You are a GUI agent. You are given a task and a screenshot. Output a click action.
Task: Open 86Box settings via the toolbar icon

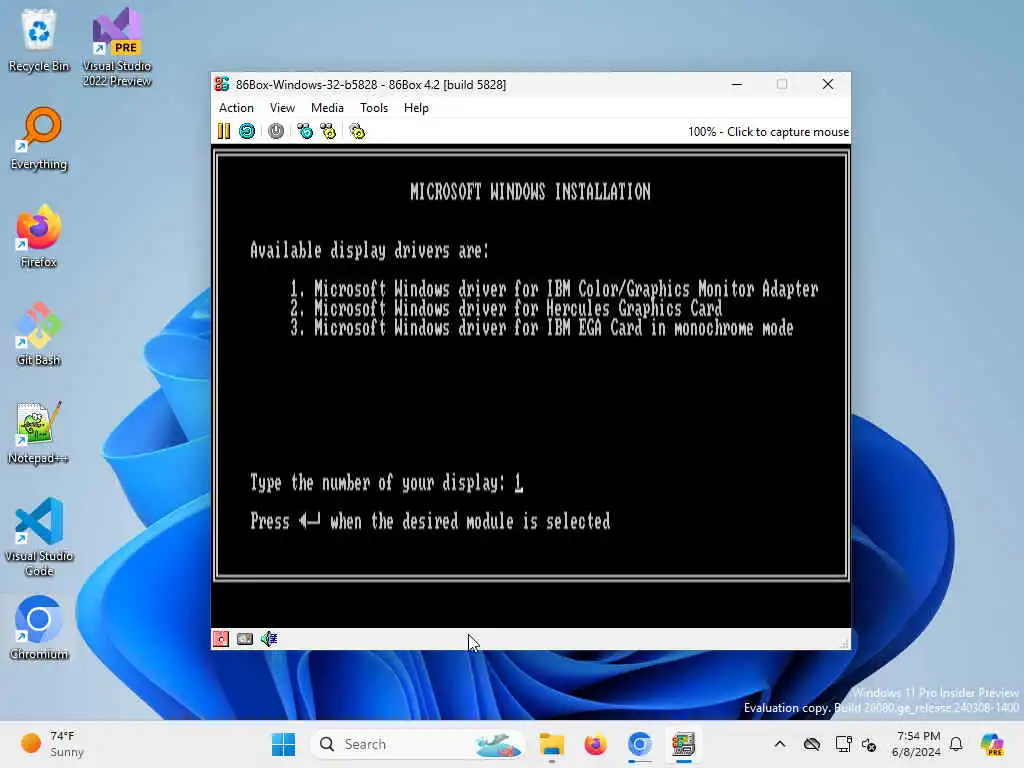[x=357, y=131]
